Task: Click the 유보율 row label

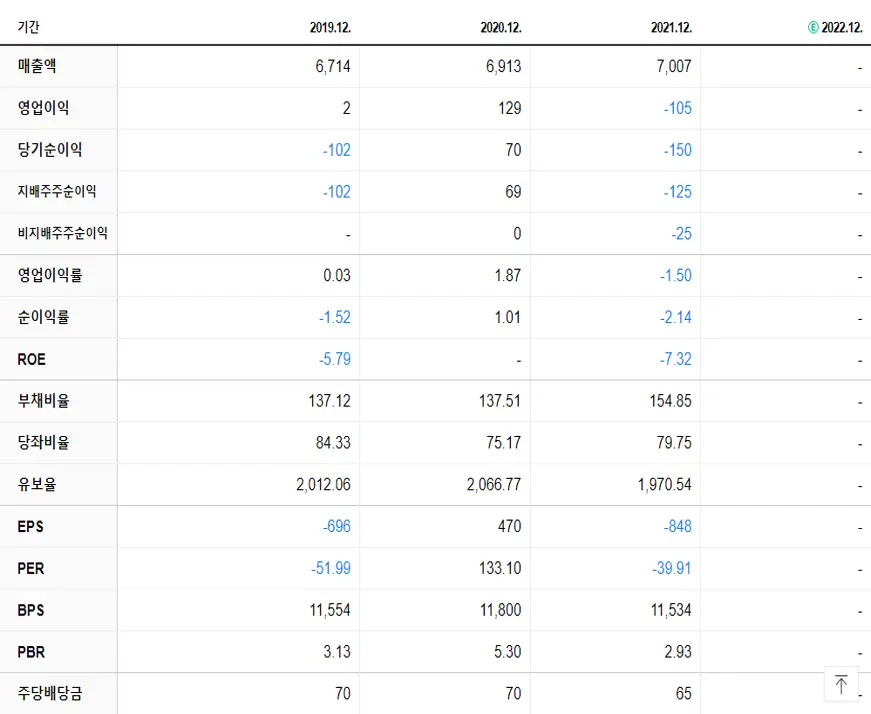Action: coord(37,484)
